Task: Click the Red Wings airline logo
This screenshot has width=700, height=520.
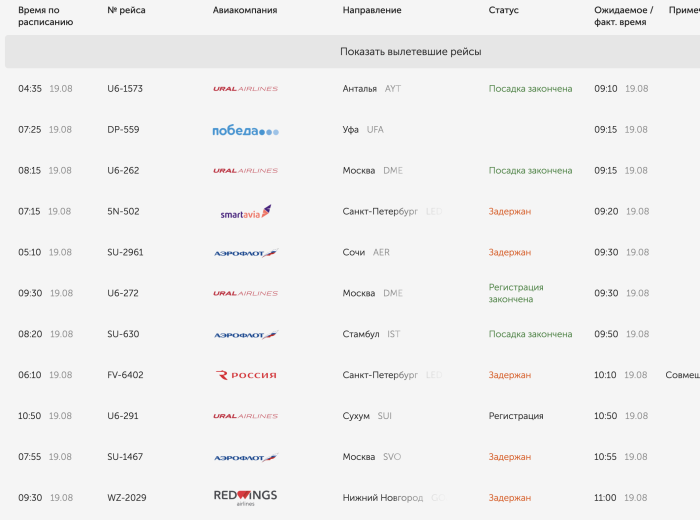Action: coord(246,498)
